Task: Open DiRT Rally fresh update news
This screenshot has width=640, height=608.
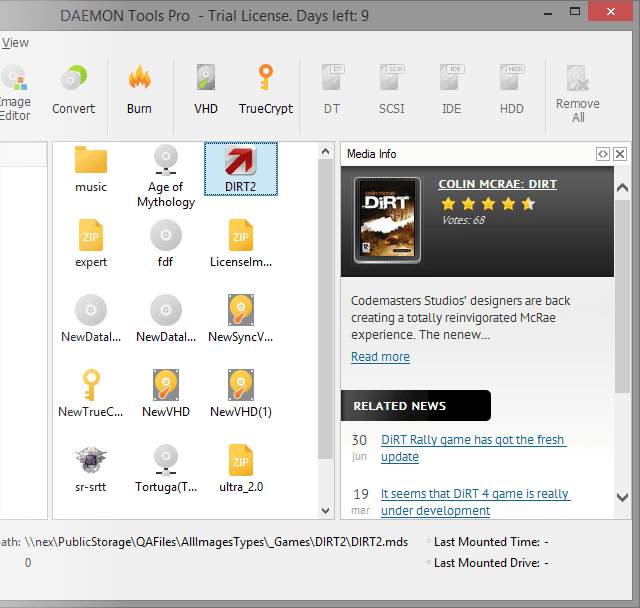Action: coord(473,448)
